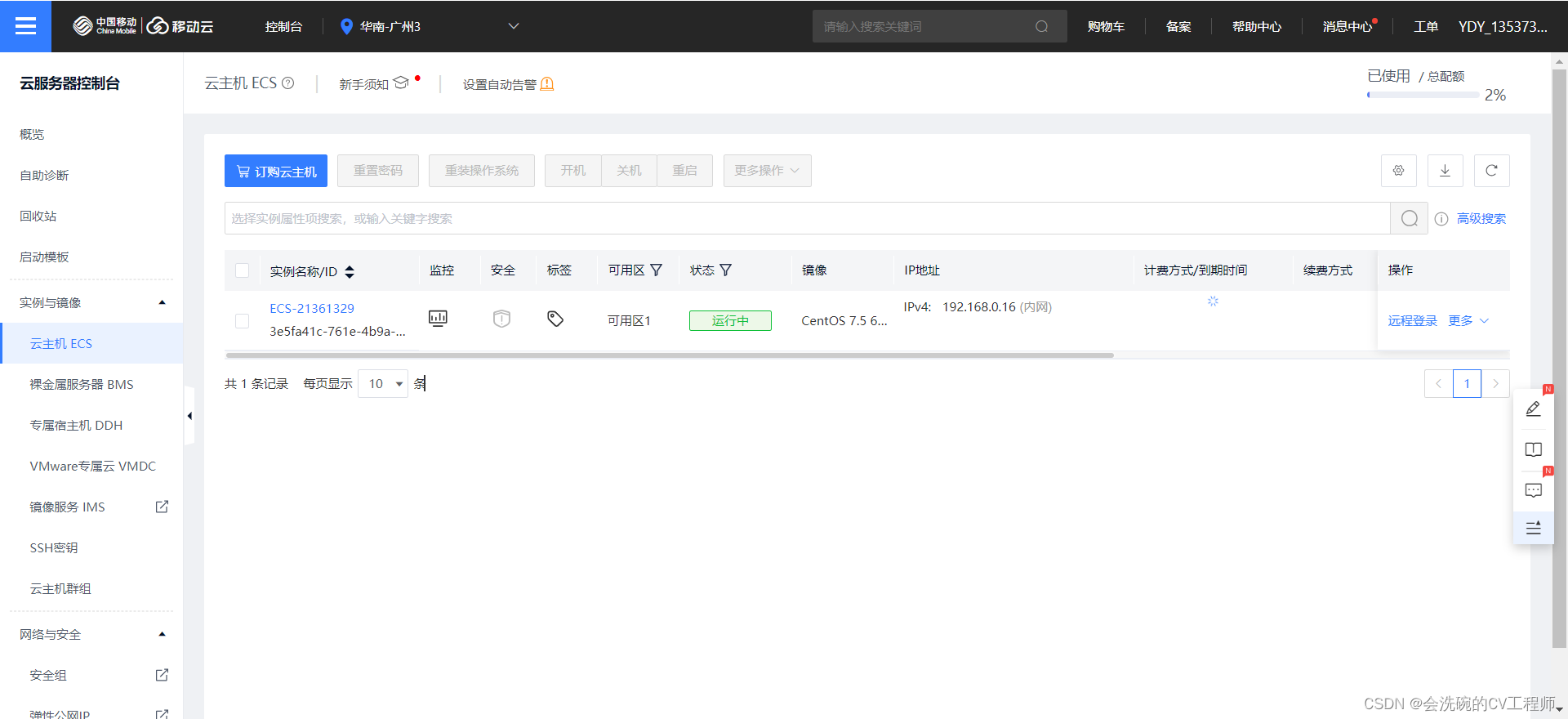Click the shutdown button
The height and width of the screenshot is (719, 1568).
[629, 171]
